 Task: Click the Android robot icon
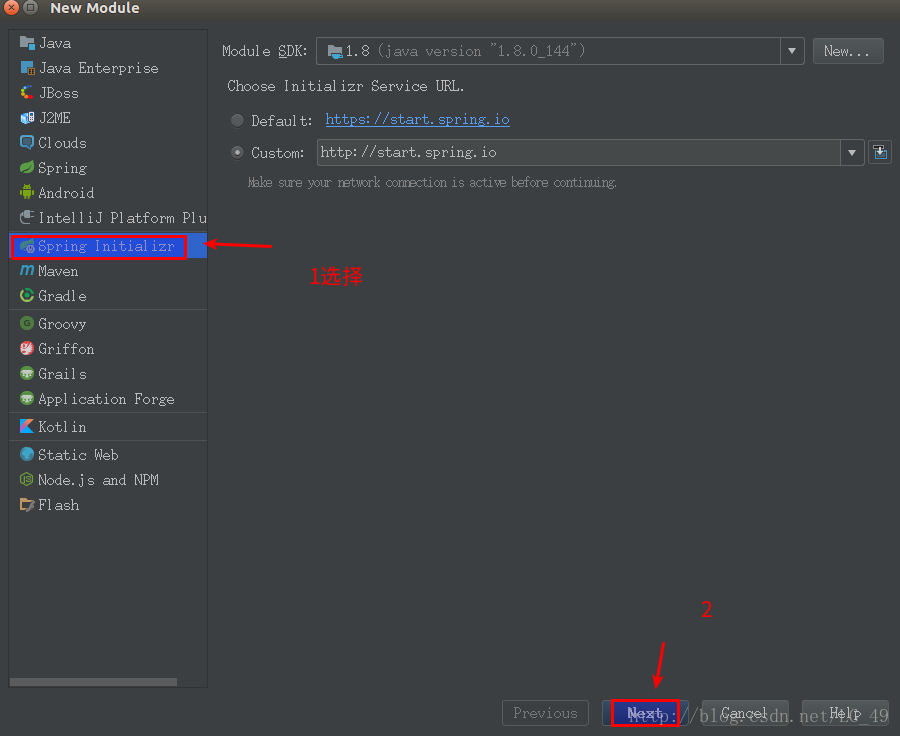click(27, 192)
